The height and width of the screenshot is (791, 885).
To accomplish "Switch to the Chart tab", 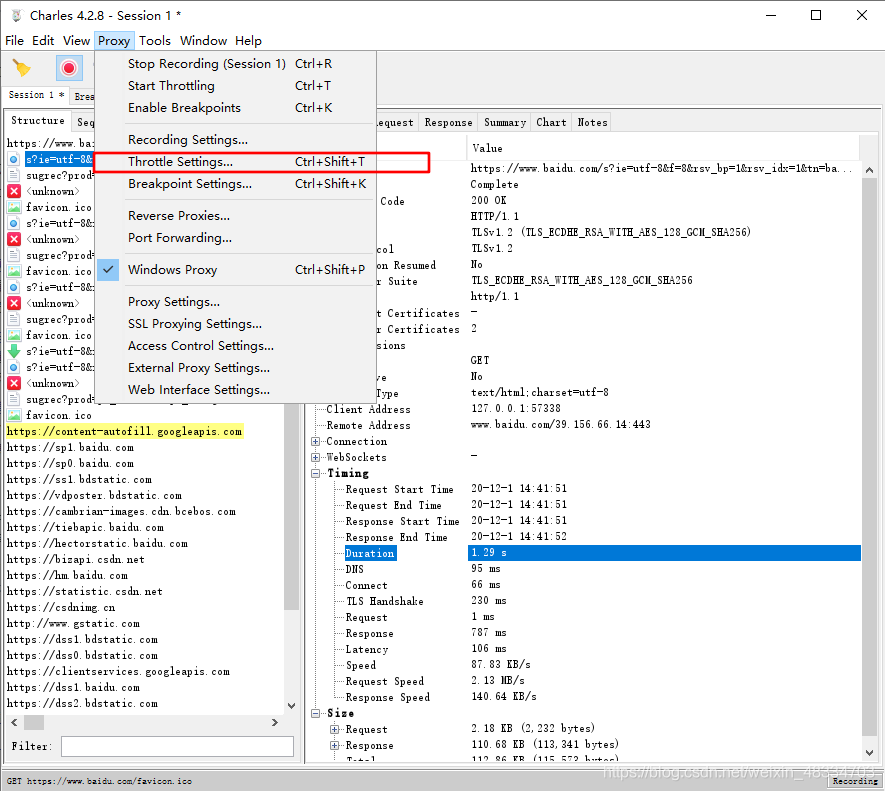I will pyautogui.click(x=551, y=123).
